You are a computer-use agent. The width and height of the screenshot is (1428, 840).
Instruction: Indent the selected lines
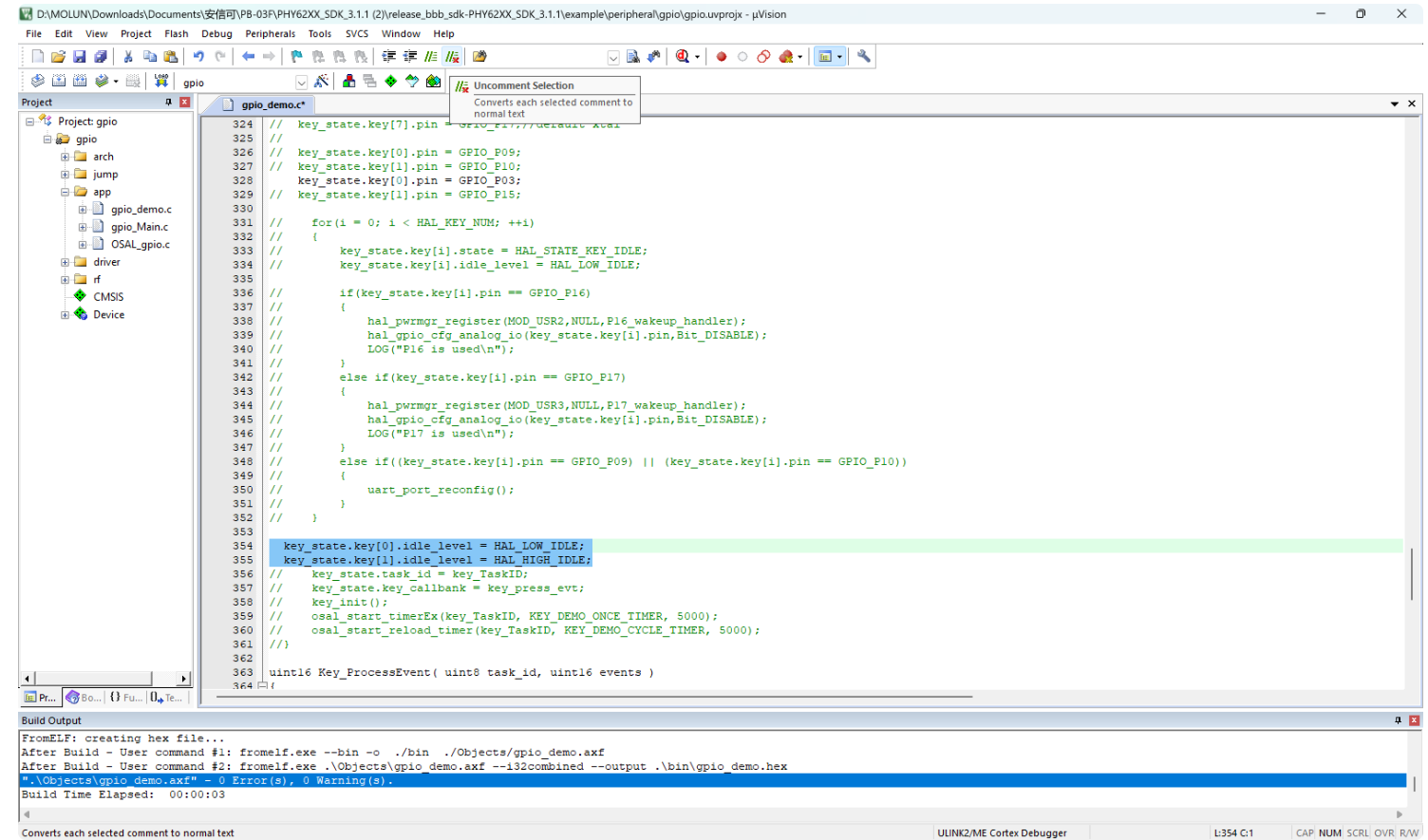tap(389, 57)
